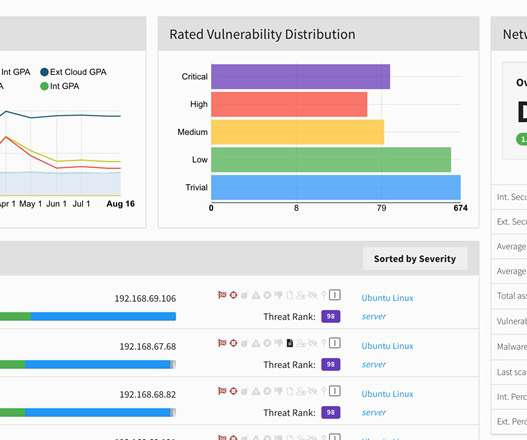Click the yellow Medium bar

(x=297, y=132)
